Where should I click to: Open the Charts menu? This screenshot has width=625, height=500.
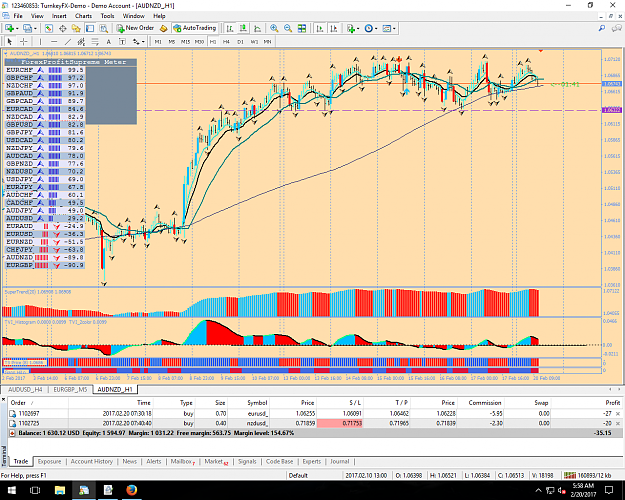pos(83,16)
